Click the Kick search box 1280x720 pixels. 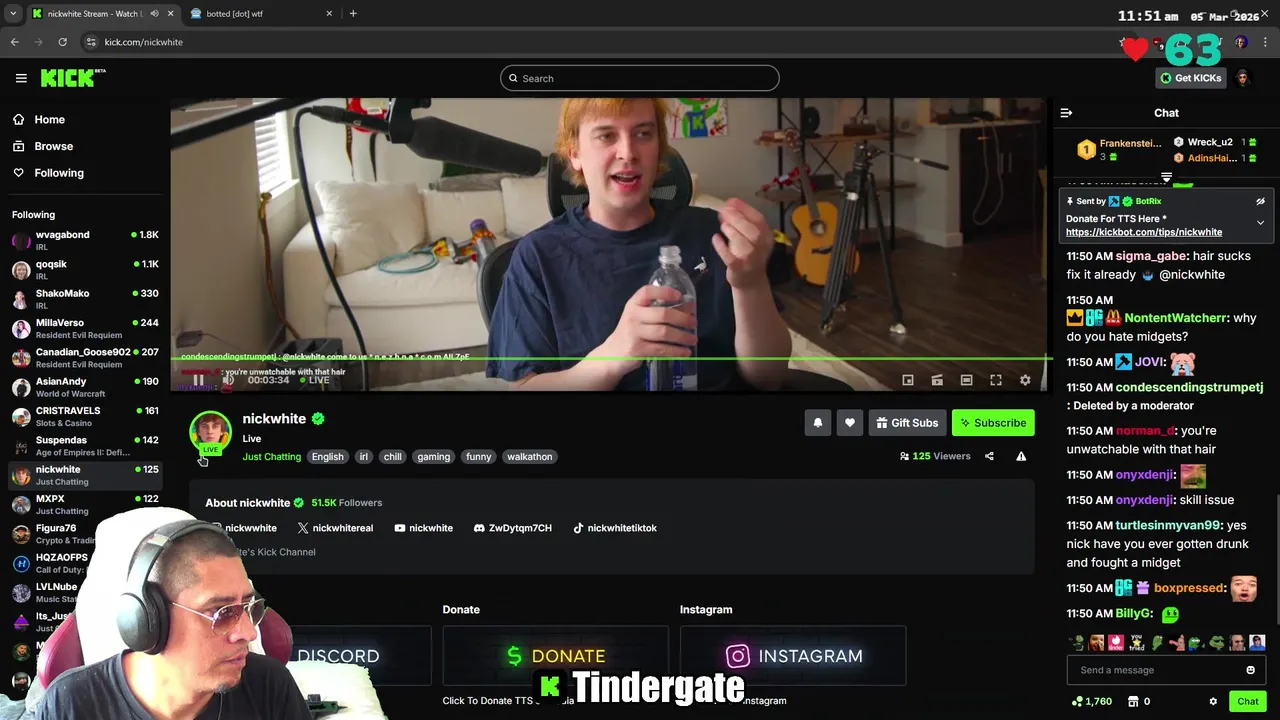[640, 78]
